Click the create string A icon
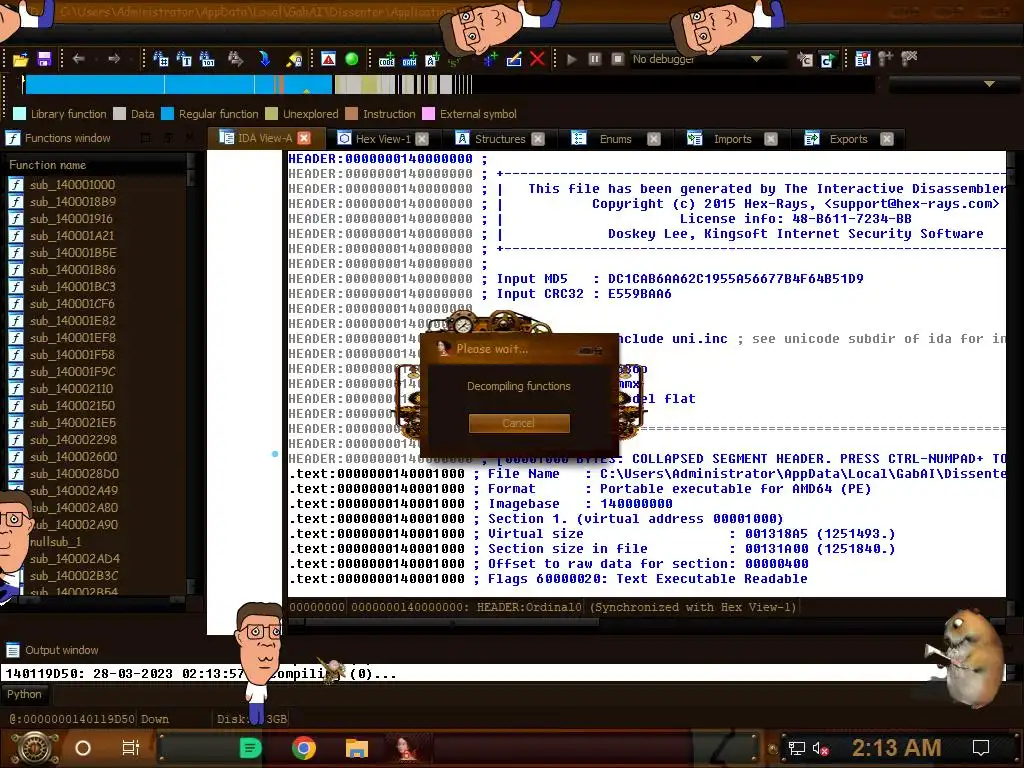Viewport: 1024px width, 768px height. click(x=432, y=60)
